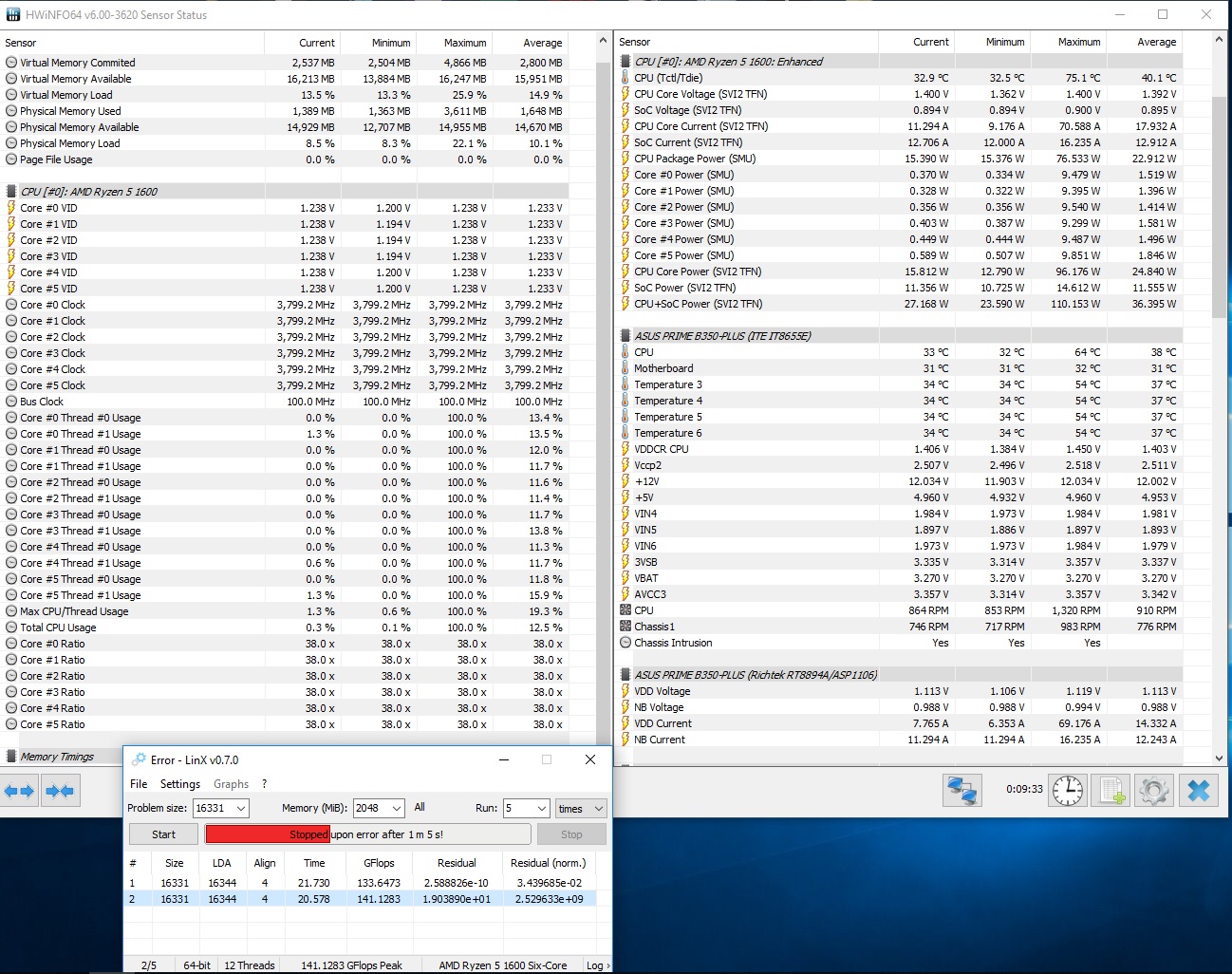1232x974 pixels.
Task: Select LinX result row with 141.1283 GFlops
Action: point(362,899)
